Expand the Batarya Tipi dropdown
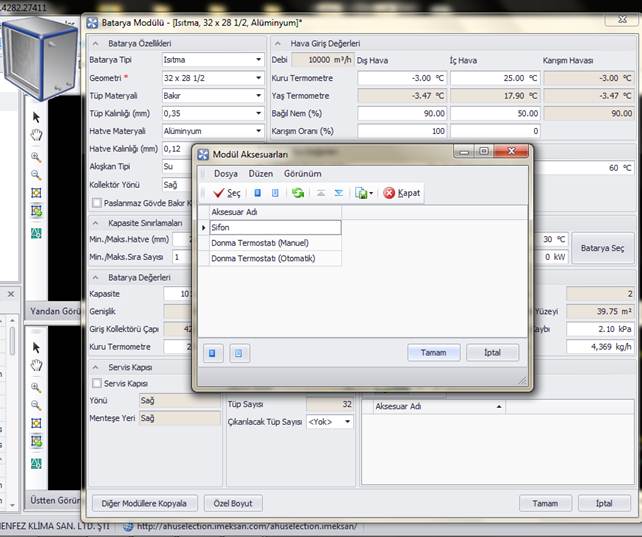642x537 pixels. coord(258,60)
